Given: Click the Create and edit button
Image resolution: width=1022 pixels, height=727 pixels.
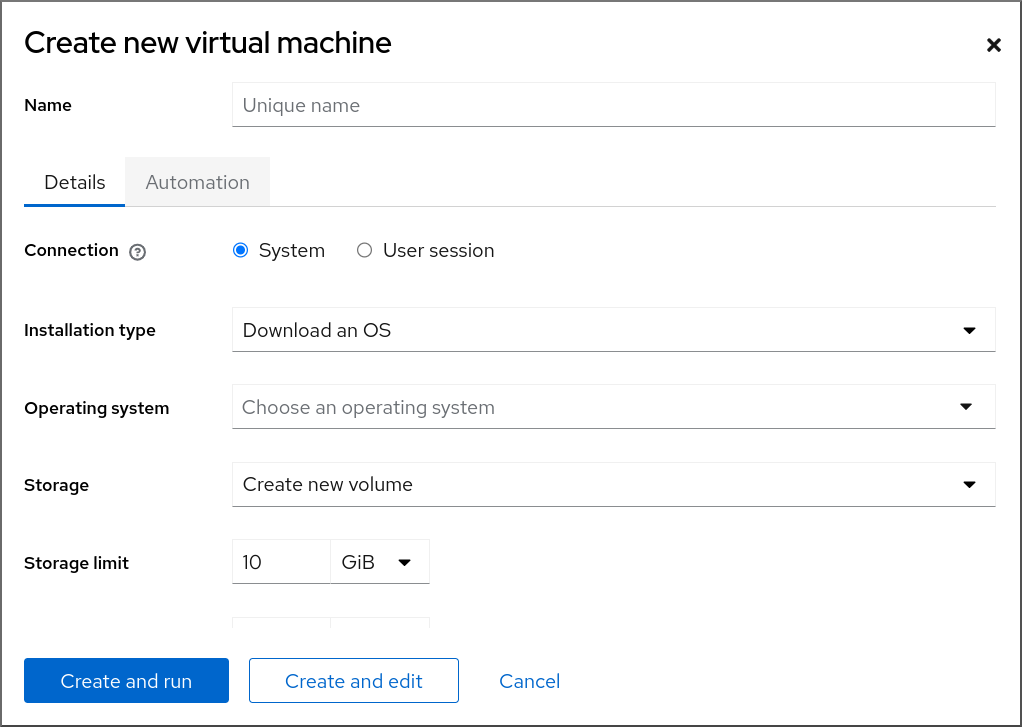Looking at the screenshot, I should coord(353,681).
